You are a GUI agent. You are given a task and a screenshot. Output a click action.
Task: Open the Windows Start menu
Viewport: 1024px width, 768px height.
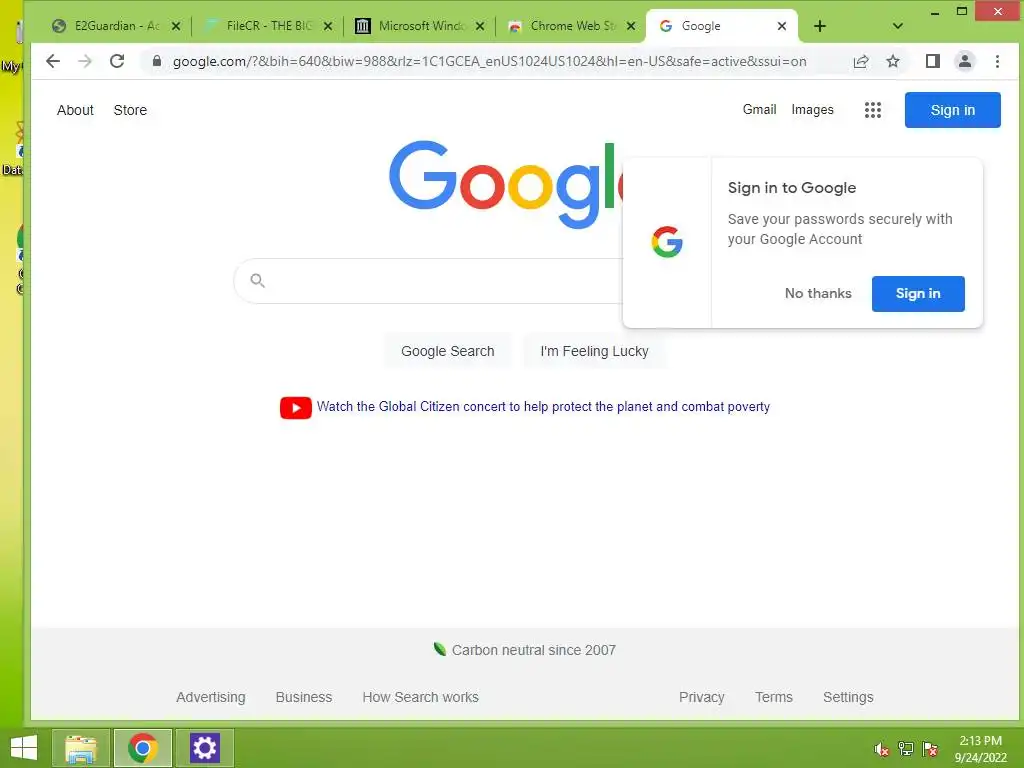[x=24, y=748]
